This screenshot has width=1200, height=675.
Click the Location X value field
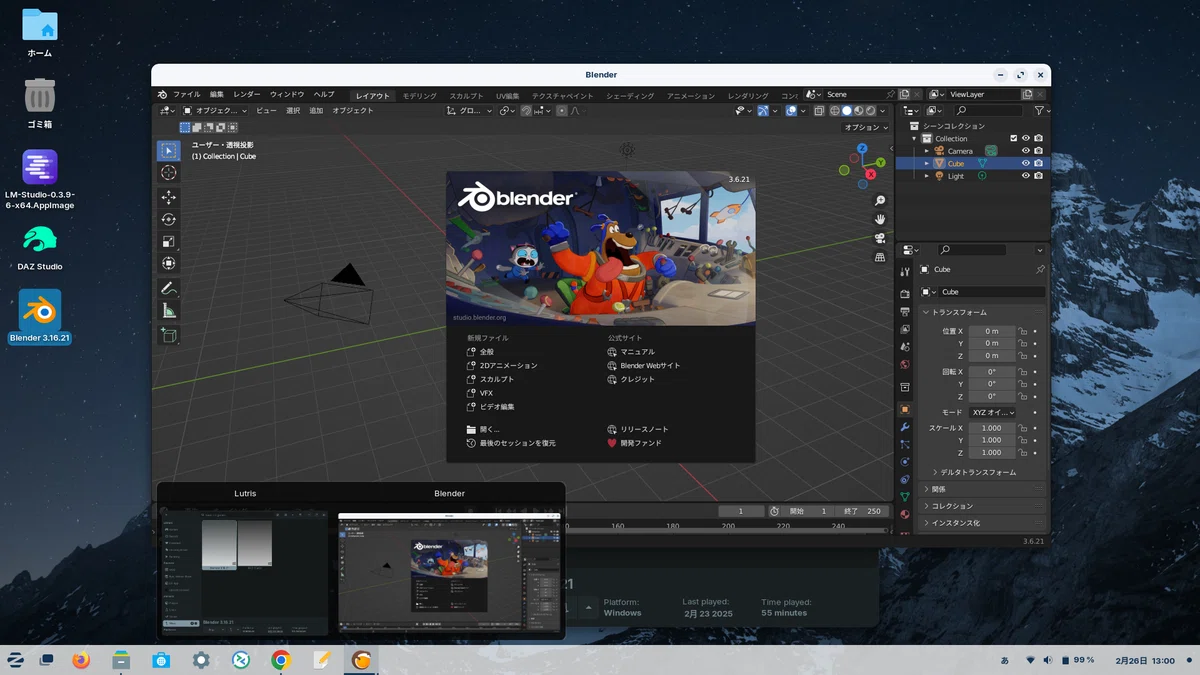(991, 331)
